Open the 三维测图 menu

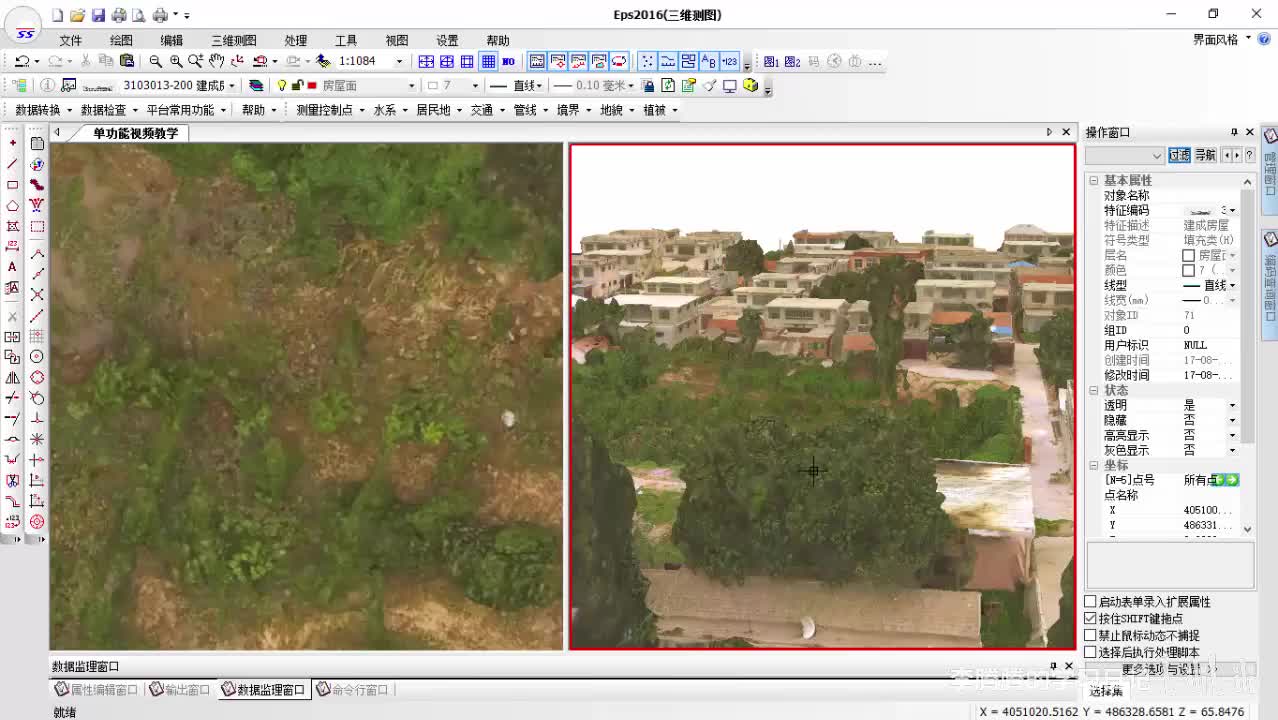click(x=233, y=41)
